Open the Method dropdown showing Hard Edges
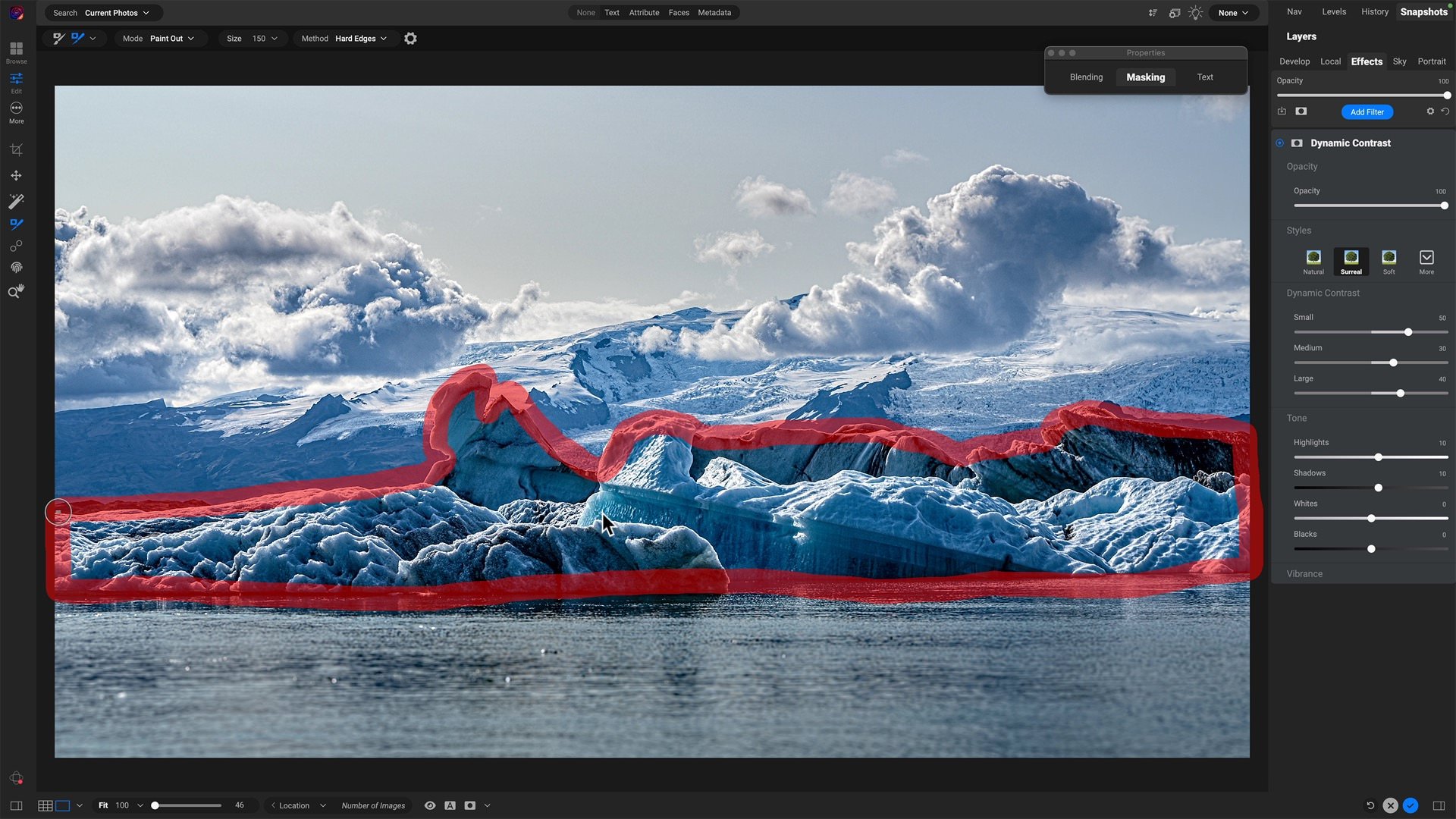1456x819 pixels. pyautogui.click(x=356, y=38)
